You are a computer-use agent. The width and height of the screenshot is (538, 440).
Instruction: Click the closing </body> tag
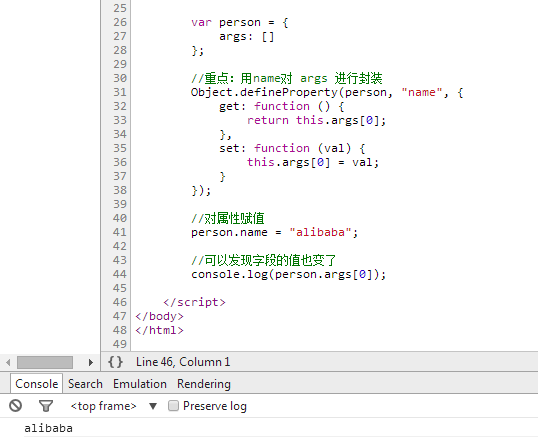160,316
